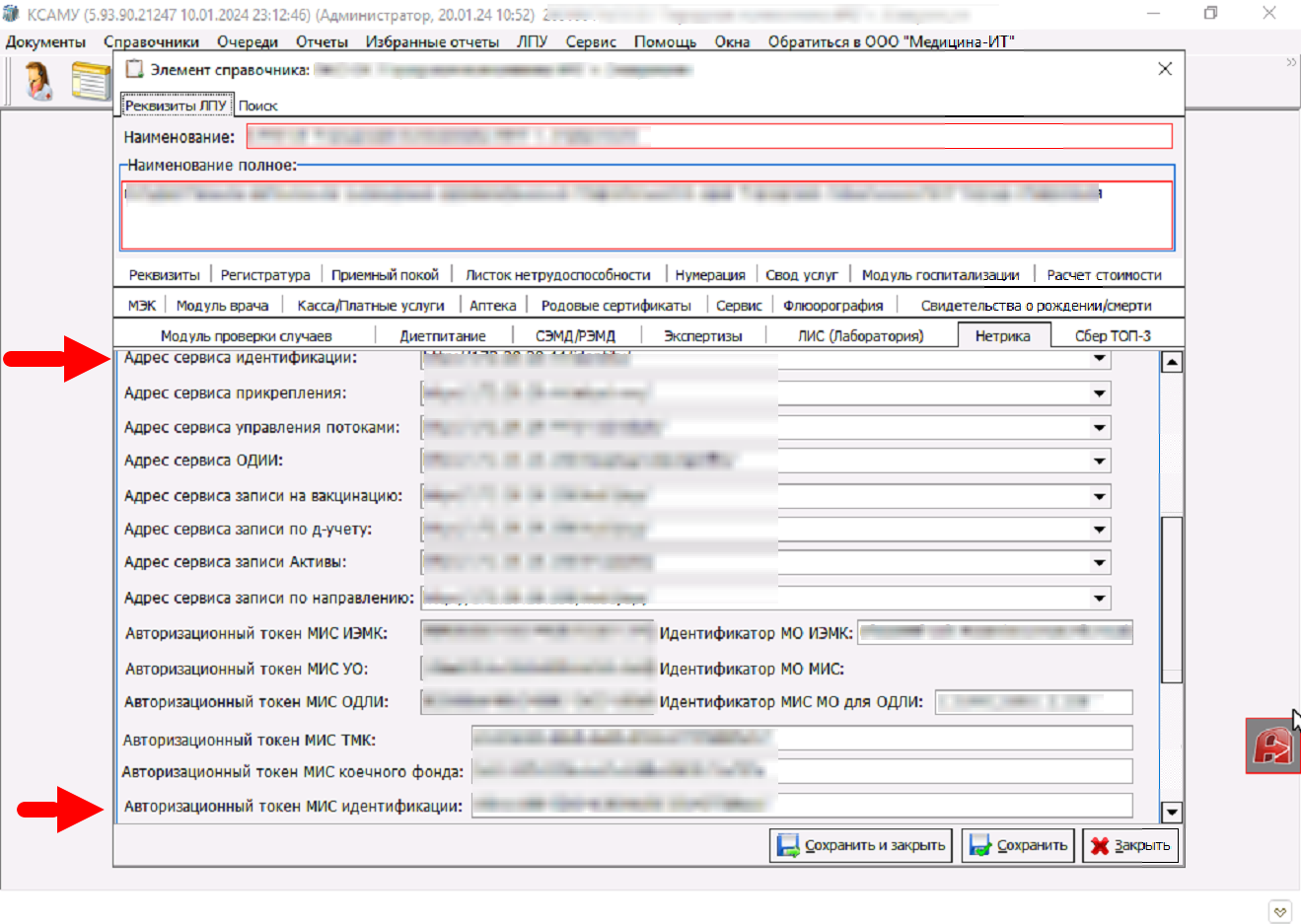The width and height of the screenshot is (1301, 924).
Task: Click the red application icon at right edge
Action: [x=1272, y=746]
